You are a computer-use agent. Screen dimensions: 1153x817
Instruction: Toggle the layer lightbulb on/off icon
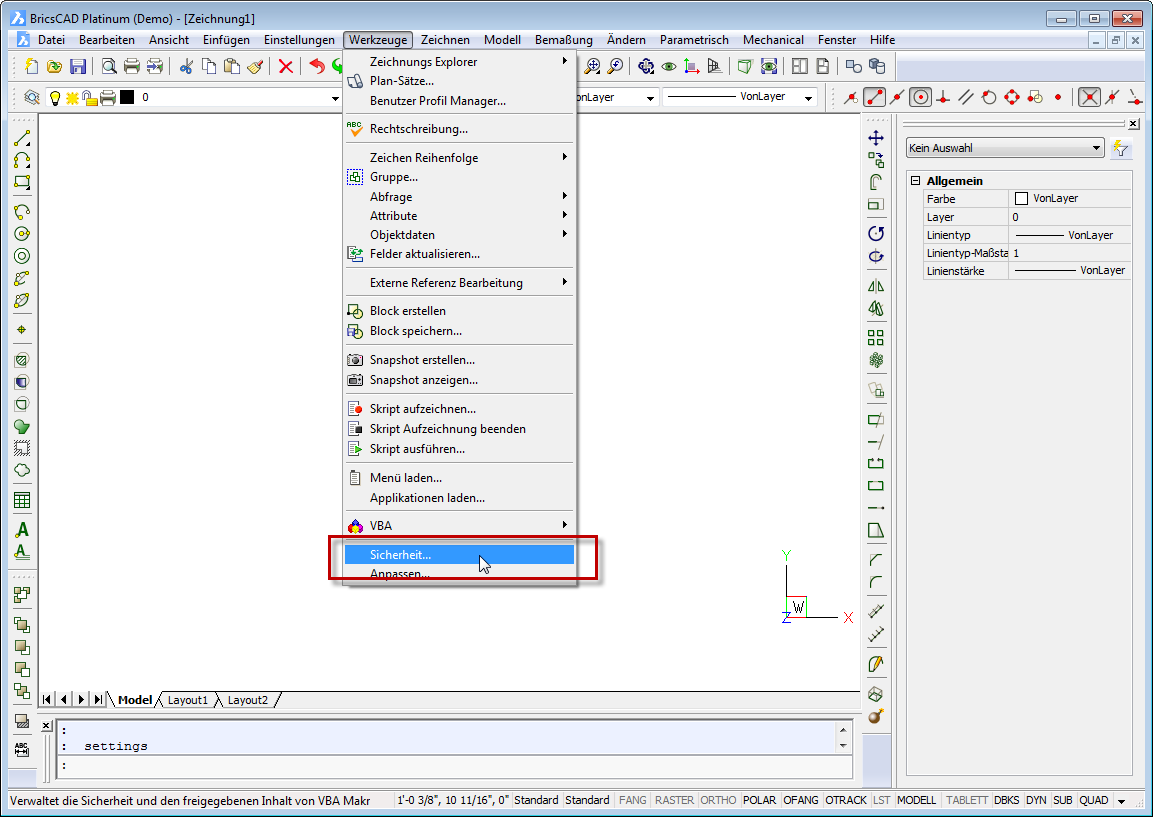tap(55, 97)
